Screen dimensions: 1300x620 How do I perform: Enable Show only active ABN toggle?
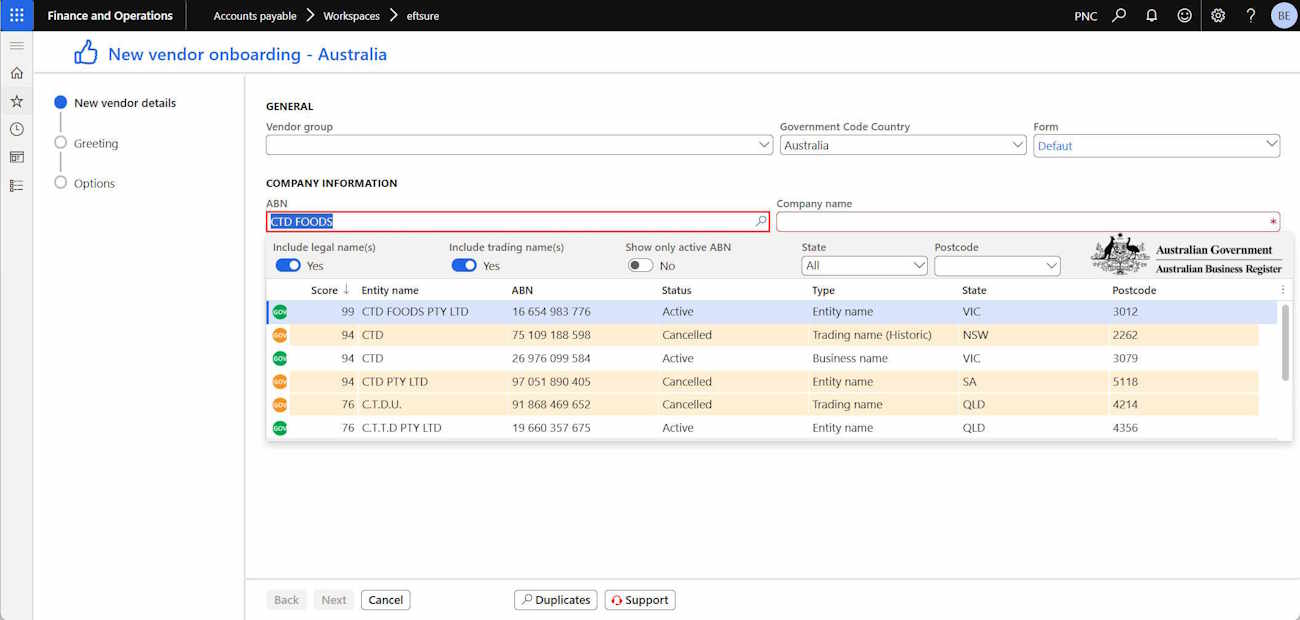(x=640, y=265)
